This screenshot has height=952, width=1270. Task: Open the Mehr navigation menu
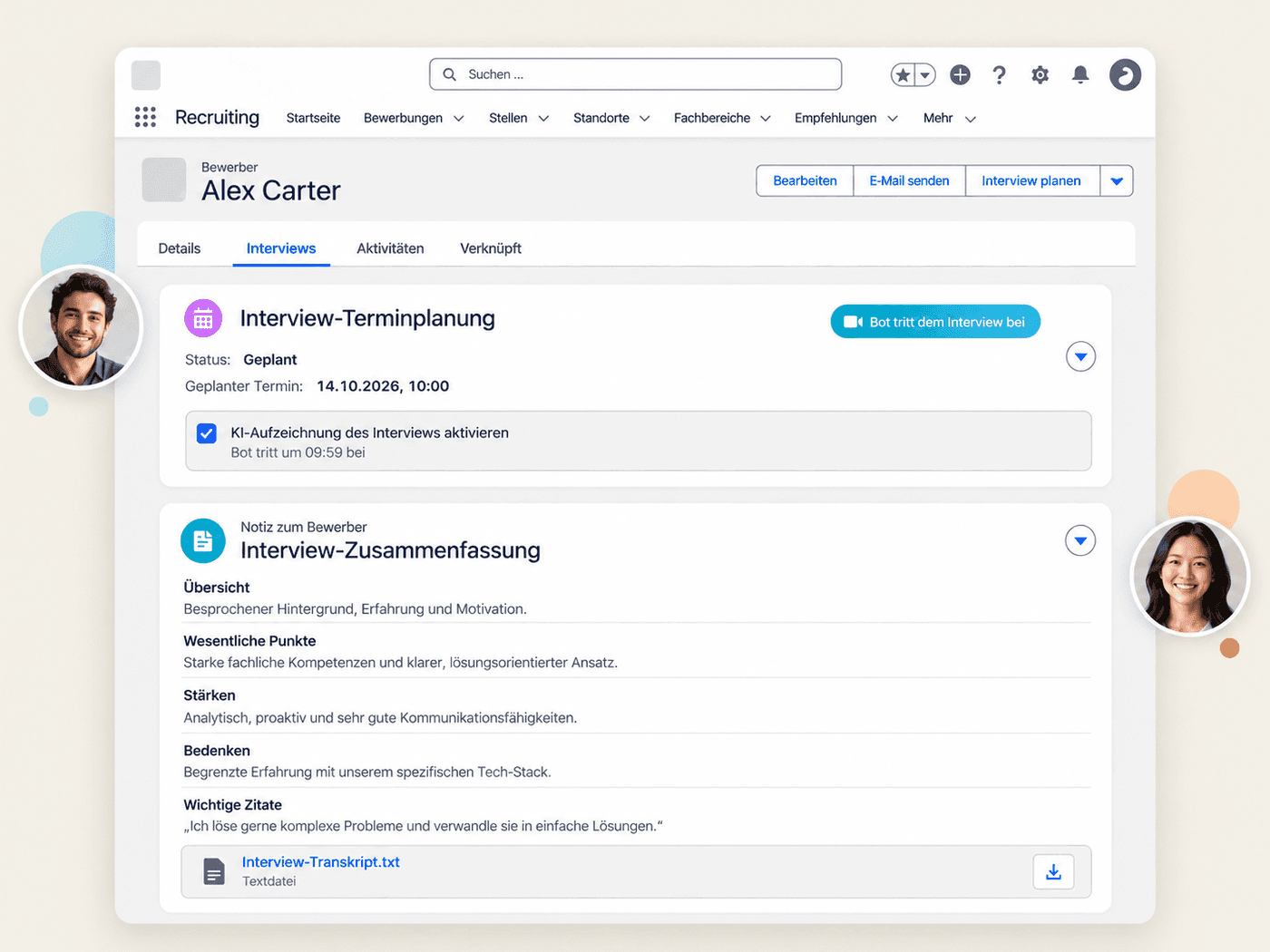tap(949, 118)
